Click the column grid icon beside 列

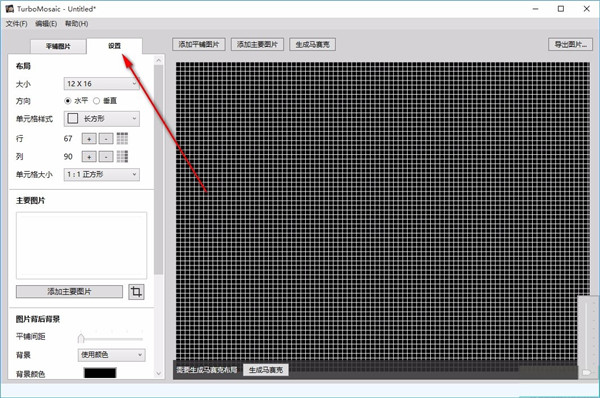tap(122, 156)
